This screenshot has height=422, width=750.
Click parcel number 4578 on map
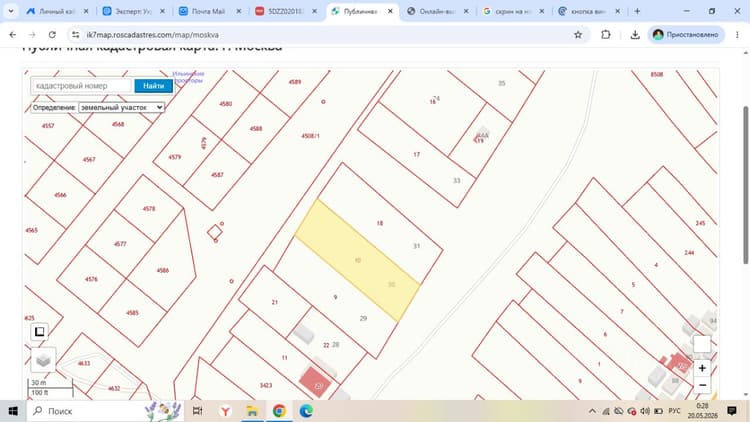coord(149,209)
